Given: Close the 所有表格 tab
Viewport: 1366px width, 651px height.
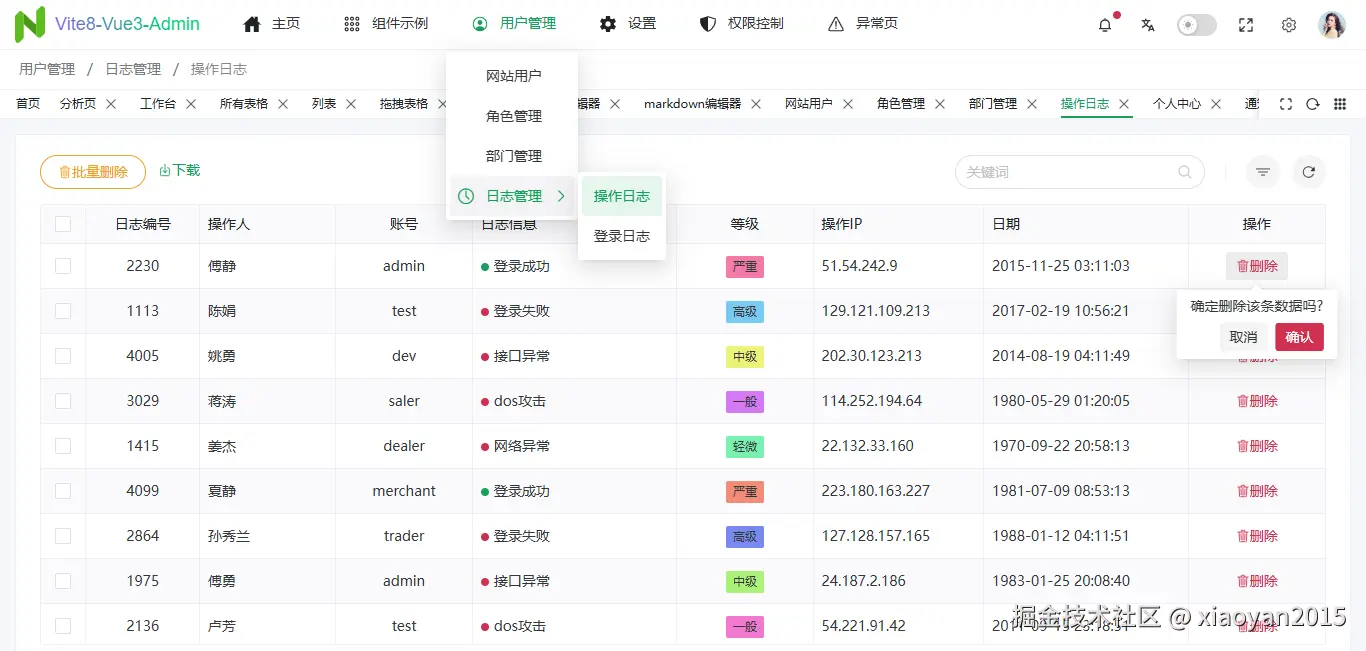Looking at the screenshot, I should click(283, 104).
